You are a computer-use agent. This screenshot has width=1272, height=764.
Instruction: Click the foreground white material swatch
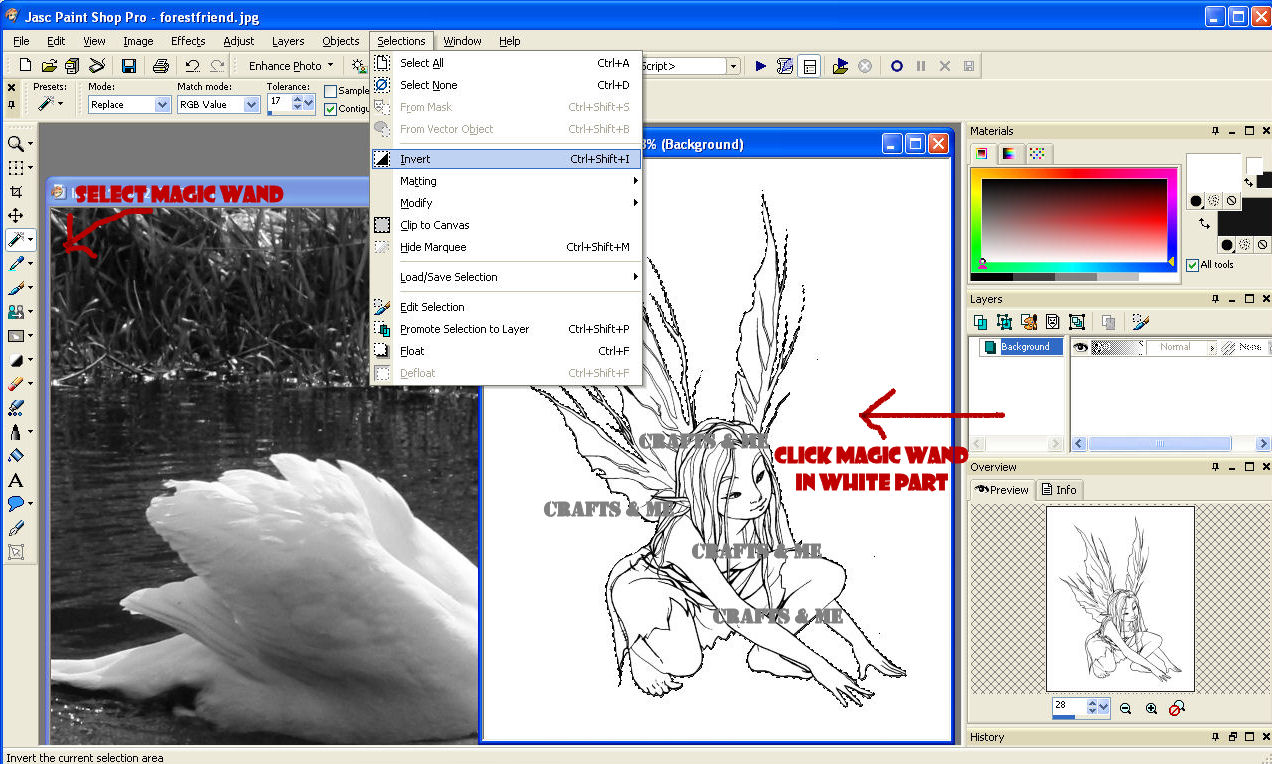pyautogui.click(x=1213, y=175)
